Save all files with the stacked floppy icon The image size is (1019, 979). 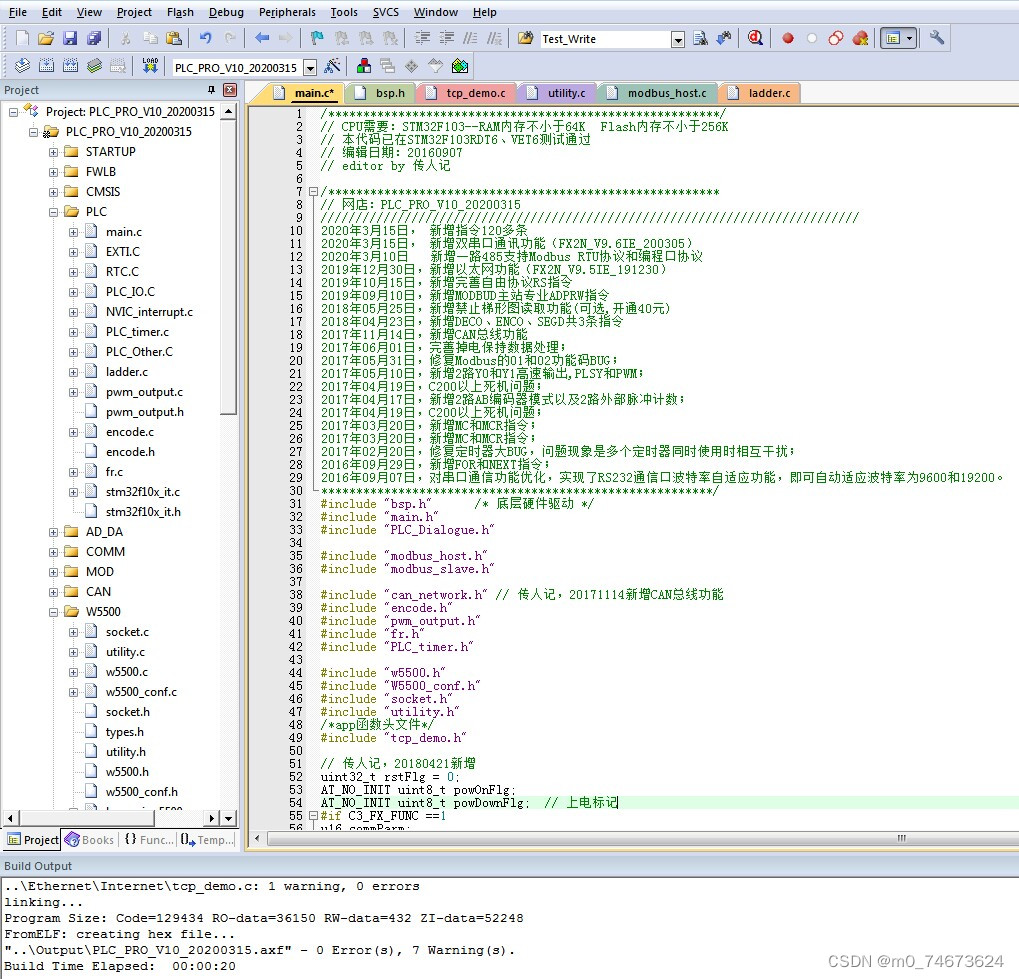(x=94, y=38)
